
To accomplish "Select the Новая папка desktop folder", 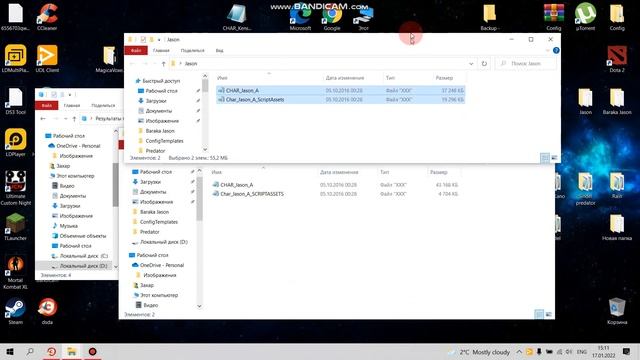I will pos(617,227).
